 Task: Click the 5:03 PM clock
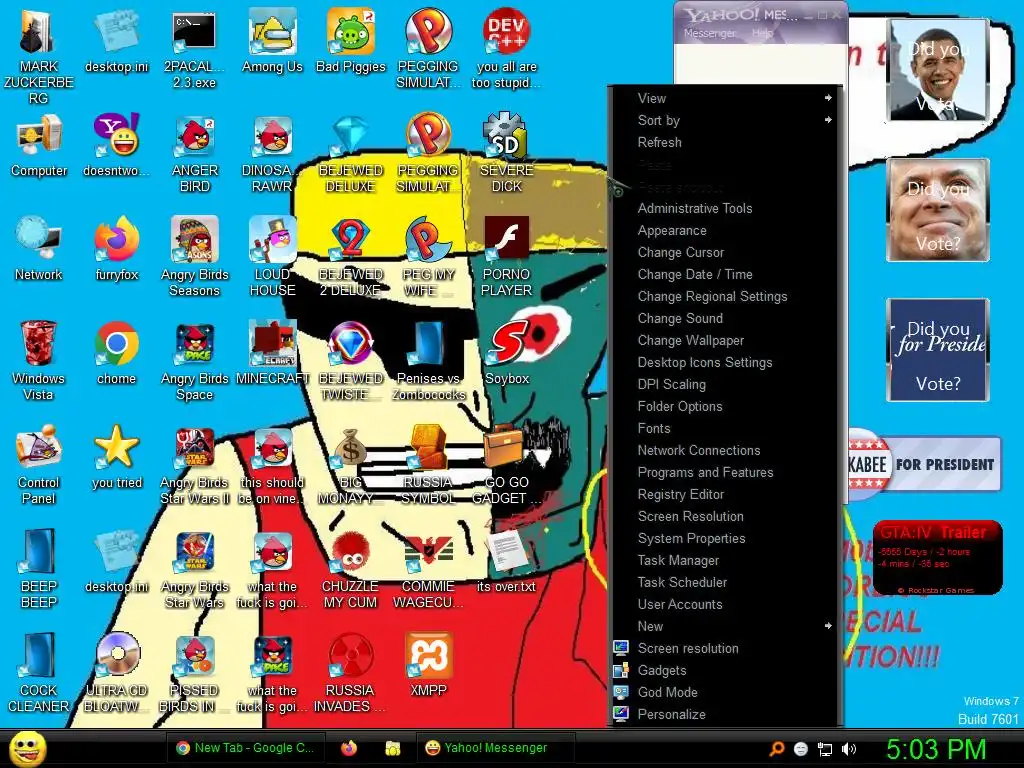coord(936,748)
